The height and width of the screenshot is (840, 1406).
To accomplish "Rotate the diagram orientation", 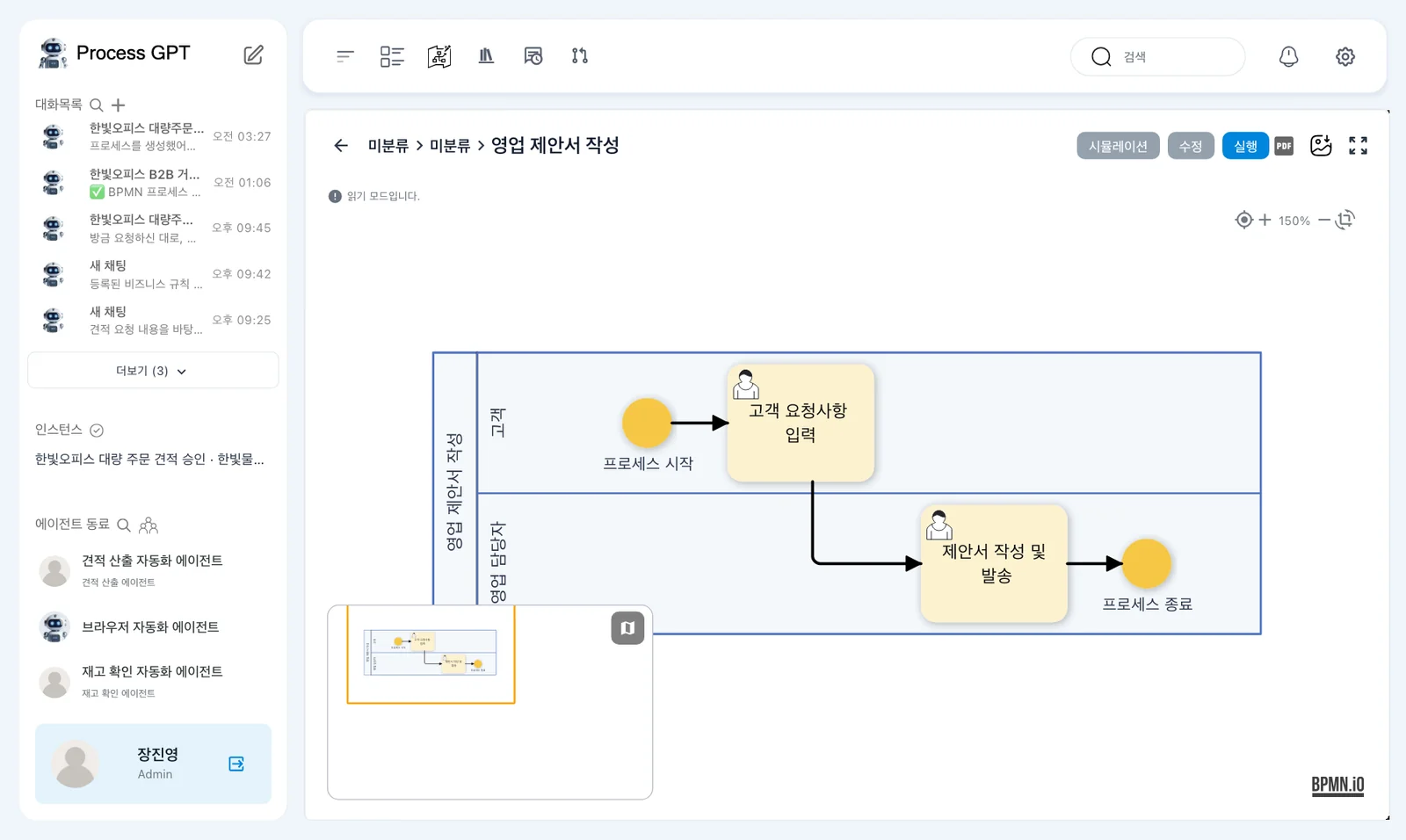I will pos(1344,220).
